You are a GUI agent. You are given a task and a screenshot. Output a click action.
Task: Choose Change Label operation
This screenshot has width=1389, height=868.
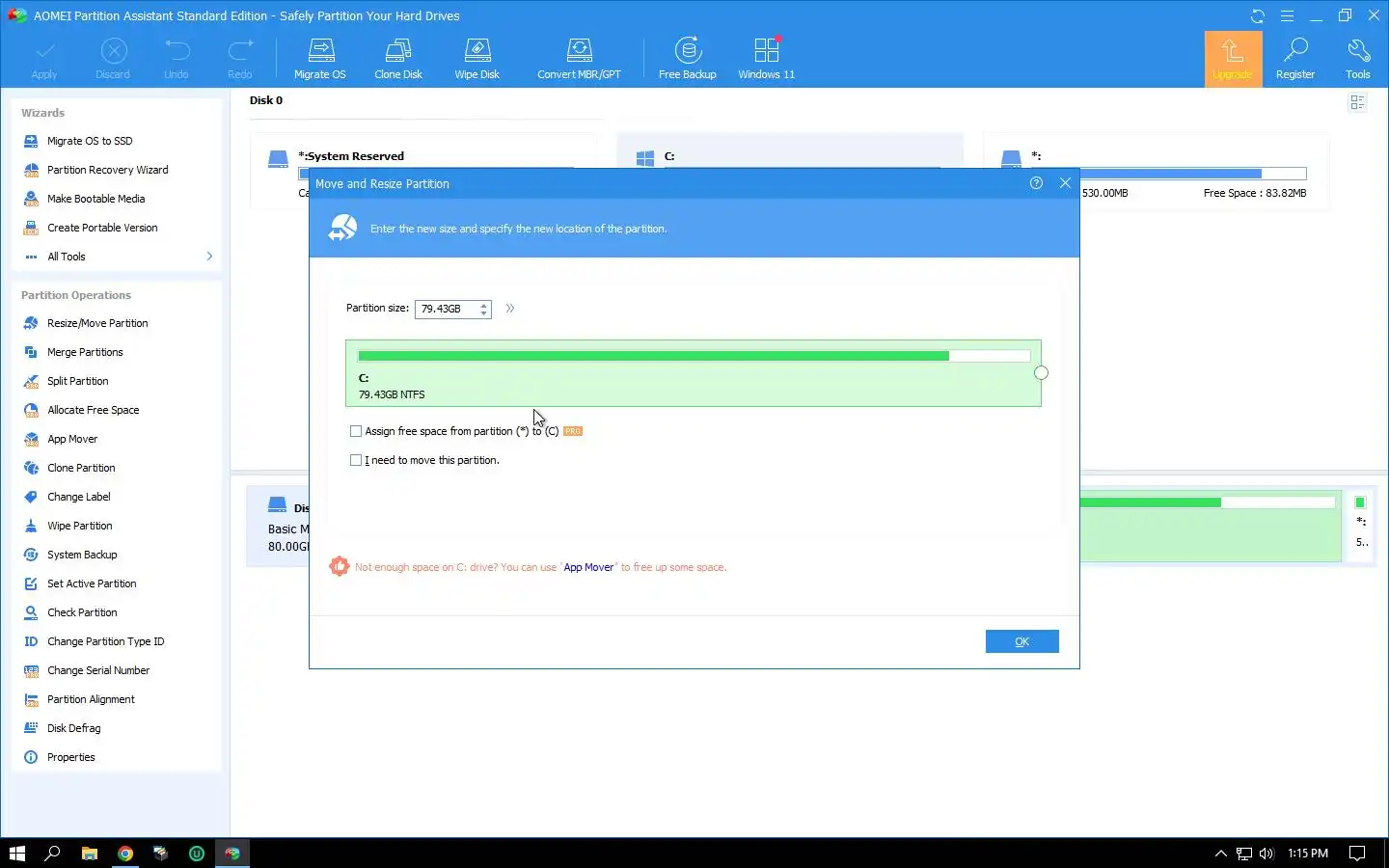click(x=78, y=497)
